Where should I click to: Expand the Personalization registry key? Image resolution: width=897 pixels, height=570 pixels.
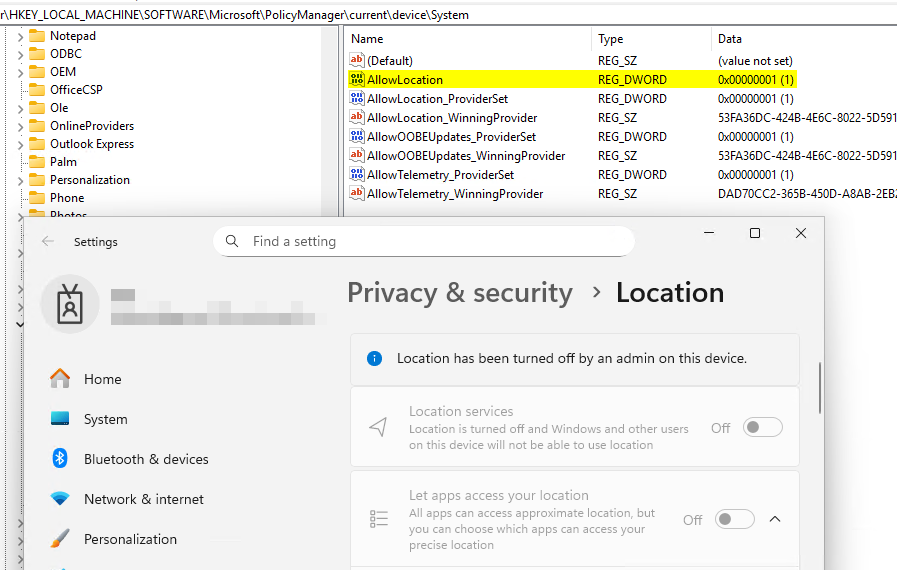point(21,180)
